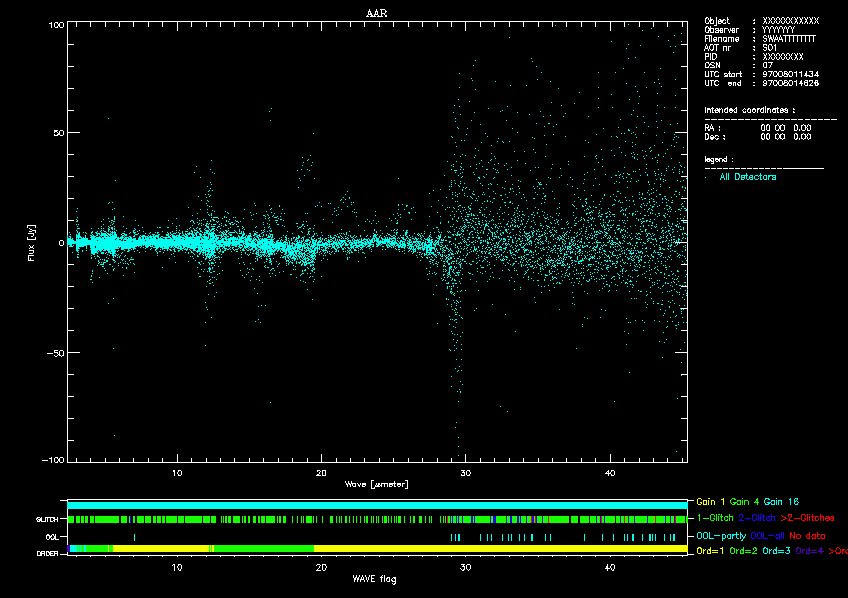Click the Filename value 'SWAATTTTTTTT'
Viewport: 848px width, 598px height.
789,38
